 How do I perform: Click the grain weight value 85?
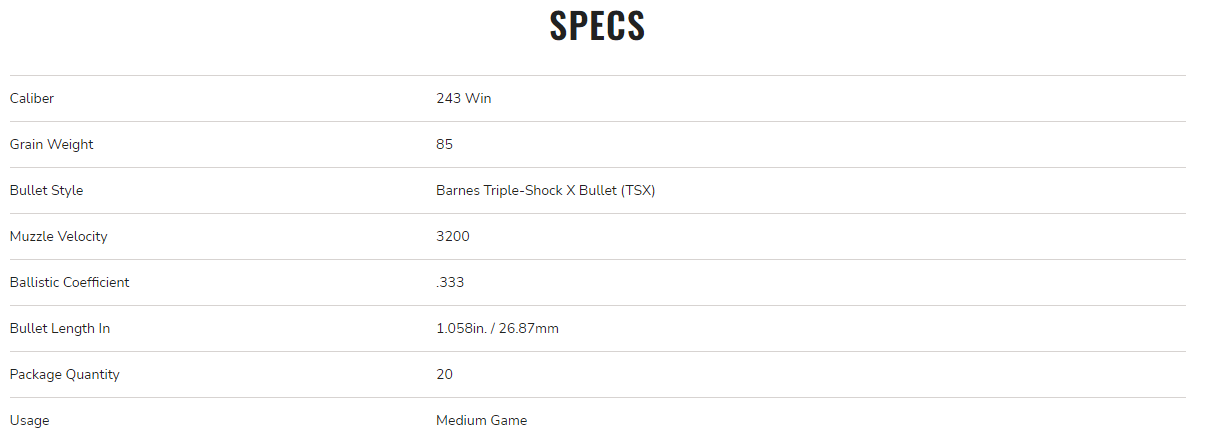445,144
